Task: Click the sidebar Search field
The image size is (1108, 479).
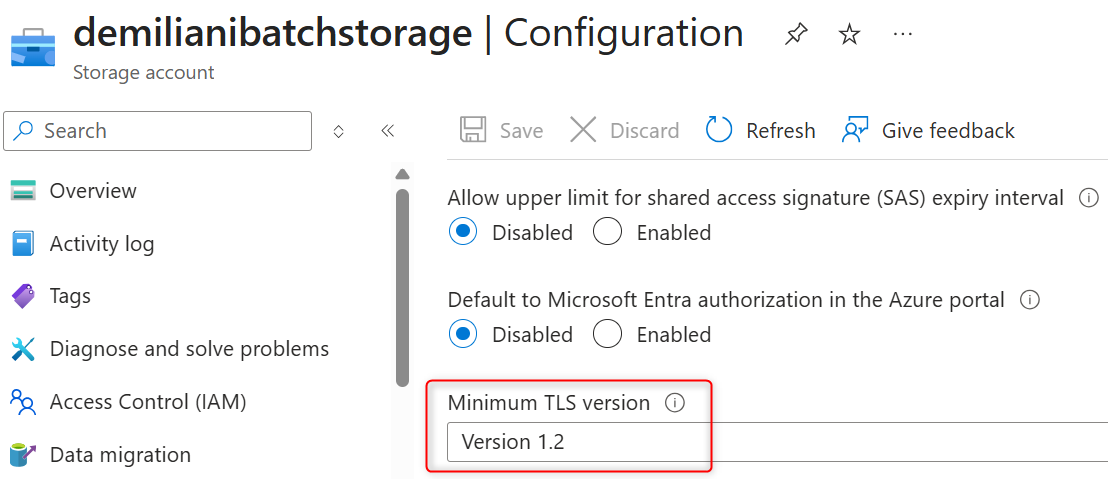Action: pos(158,131)
